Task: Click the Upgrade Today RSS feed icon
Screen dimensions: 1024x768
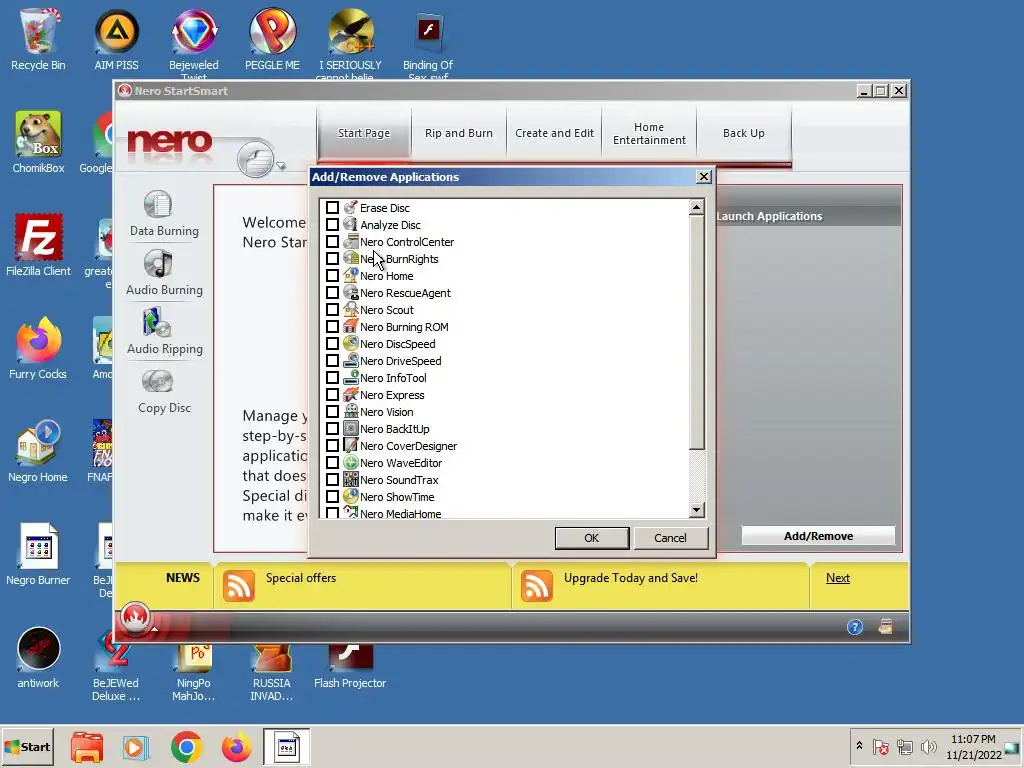Action: coord(537,585)
